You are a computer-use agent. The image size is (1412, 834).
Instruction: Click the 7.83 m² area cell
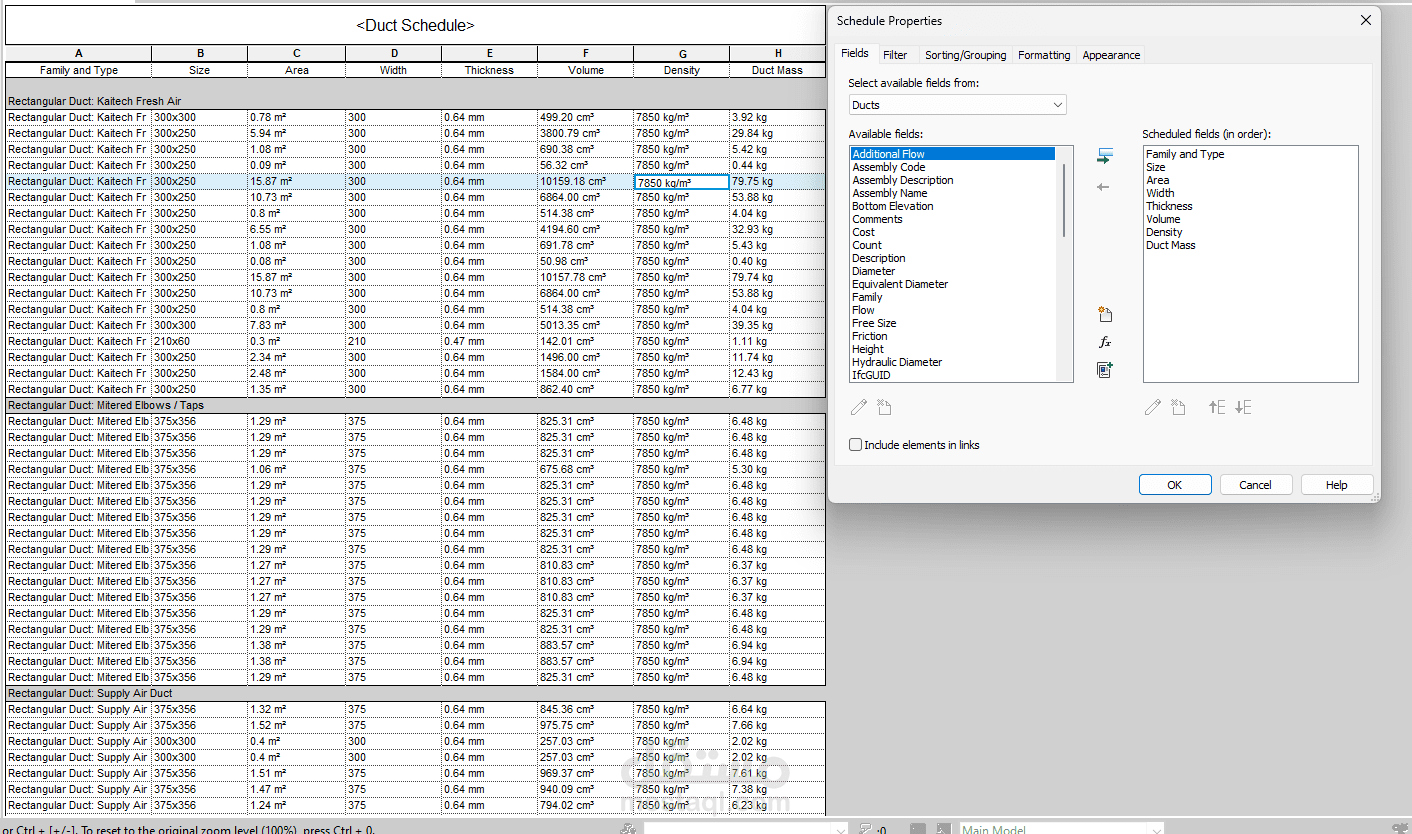coord(296,325)
